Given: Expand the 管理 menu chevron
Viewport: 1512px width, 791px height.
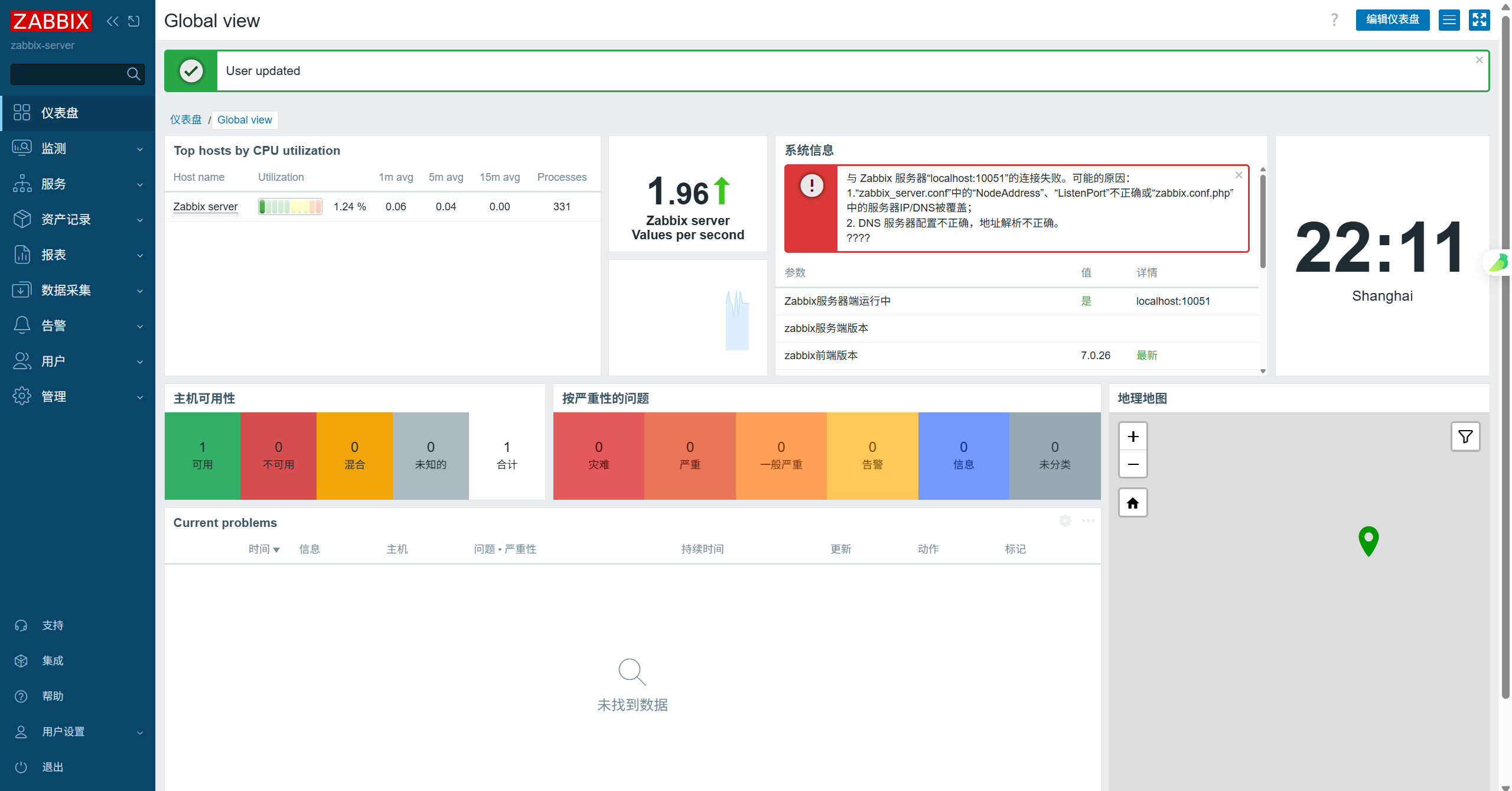Looking at the screenshot, I should [140, 397].
